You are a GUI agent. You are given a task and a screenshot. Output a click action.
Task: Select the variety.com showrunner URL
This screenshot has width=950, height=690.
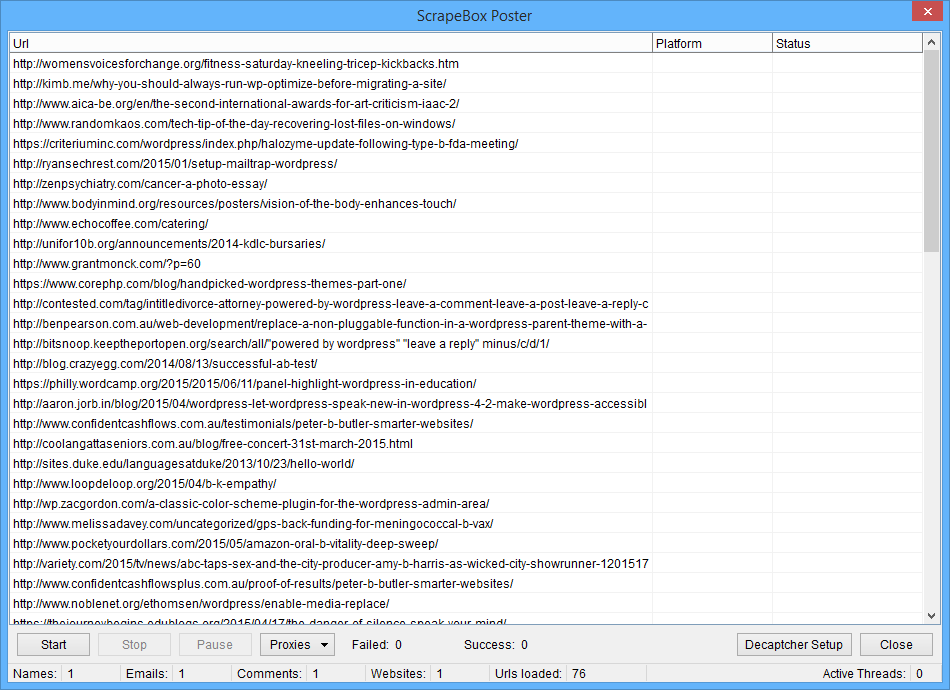click(x=330, y=563)
